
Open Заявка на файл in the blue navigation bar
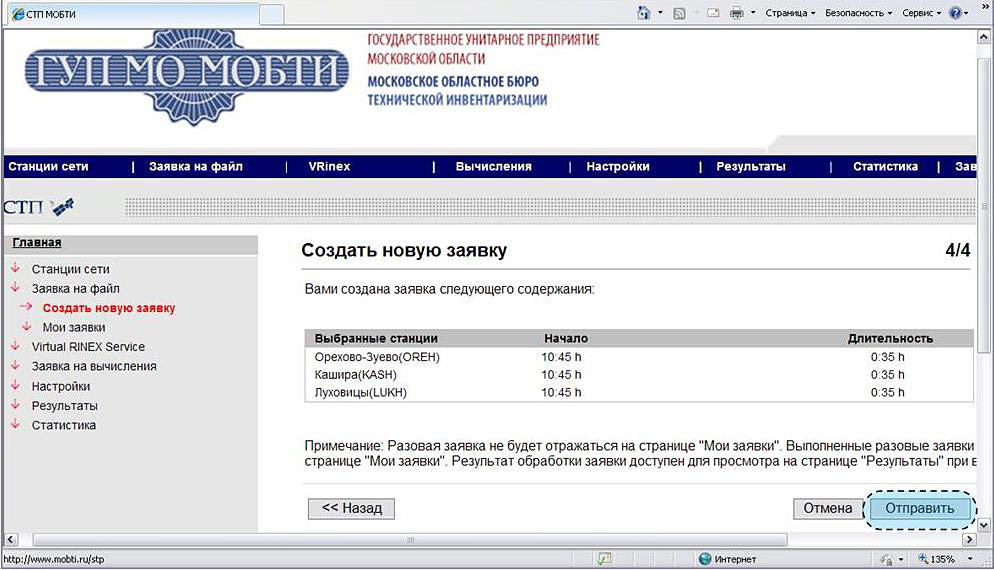196,167
